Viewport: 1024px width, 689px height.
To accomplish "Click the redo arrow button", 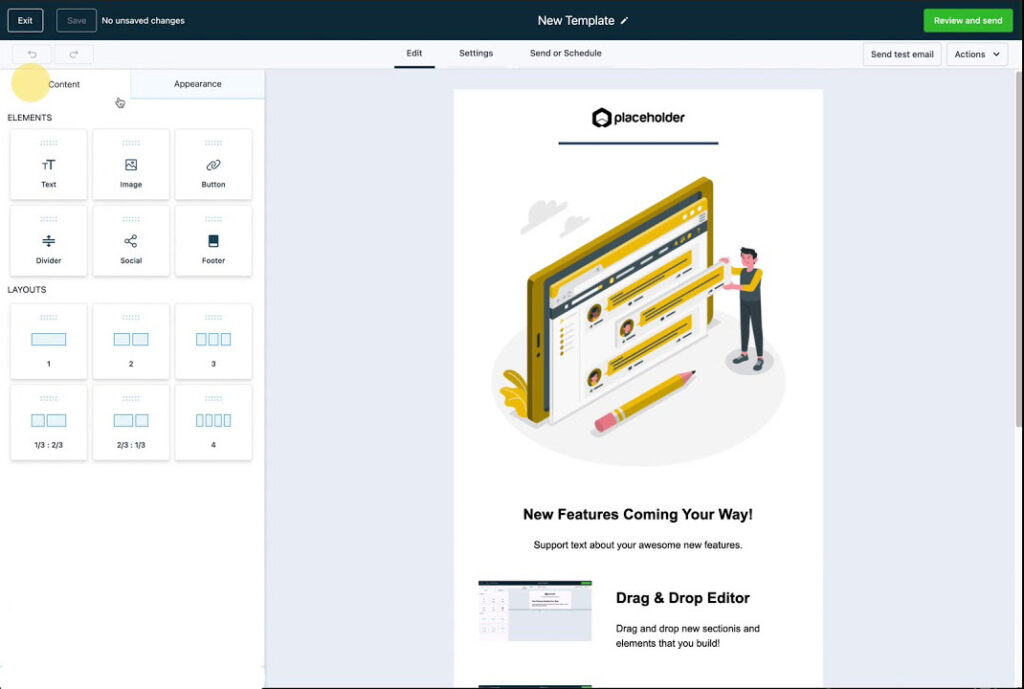I will click(74, 54).
